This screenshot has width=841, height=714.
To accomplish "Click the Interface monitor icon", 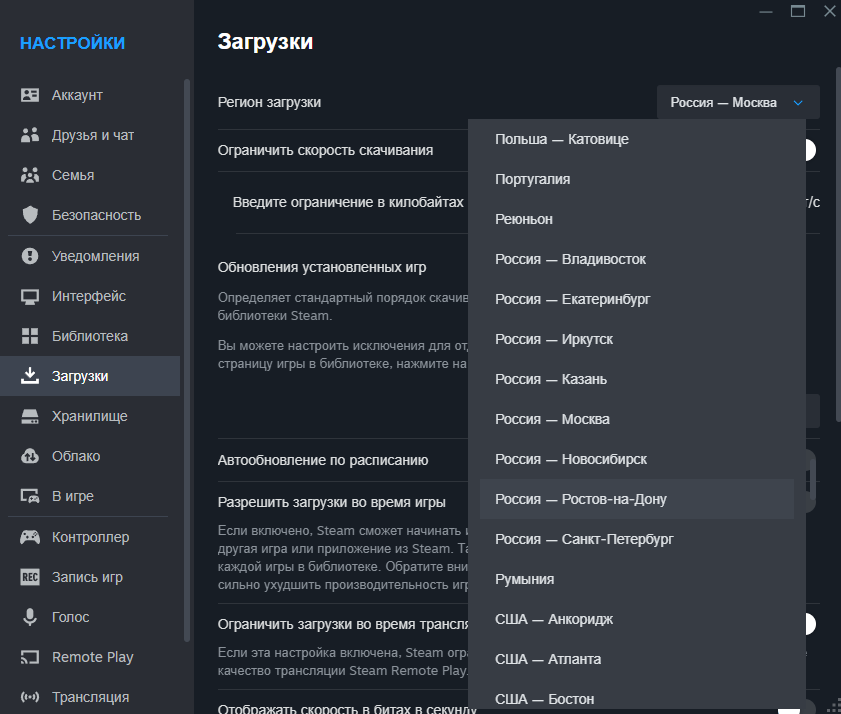I will pyautogui.click(x=30, y=296).
